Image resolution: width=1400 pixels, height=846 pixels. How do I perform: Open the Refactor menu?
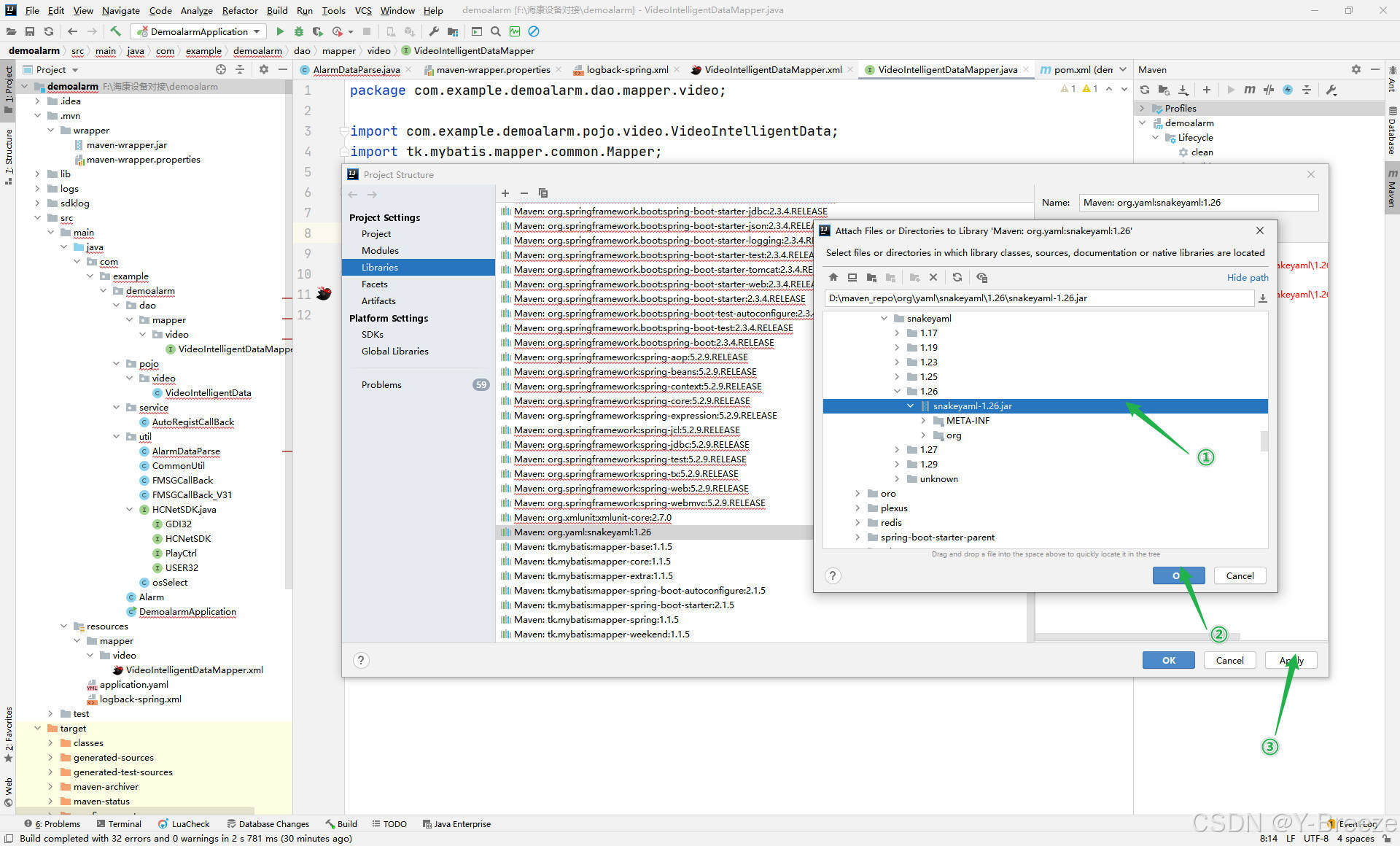(x=240, y=10)
